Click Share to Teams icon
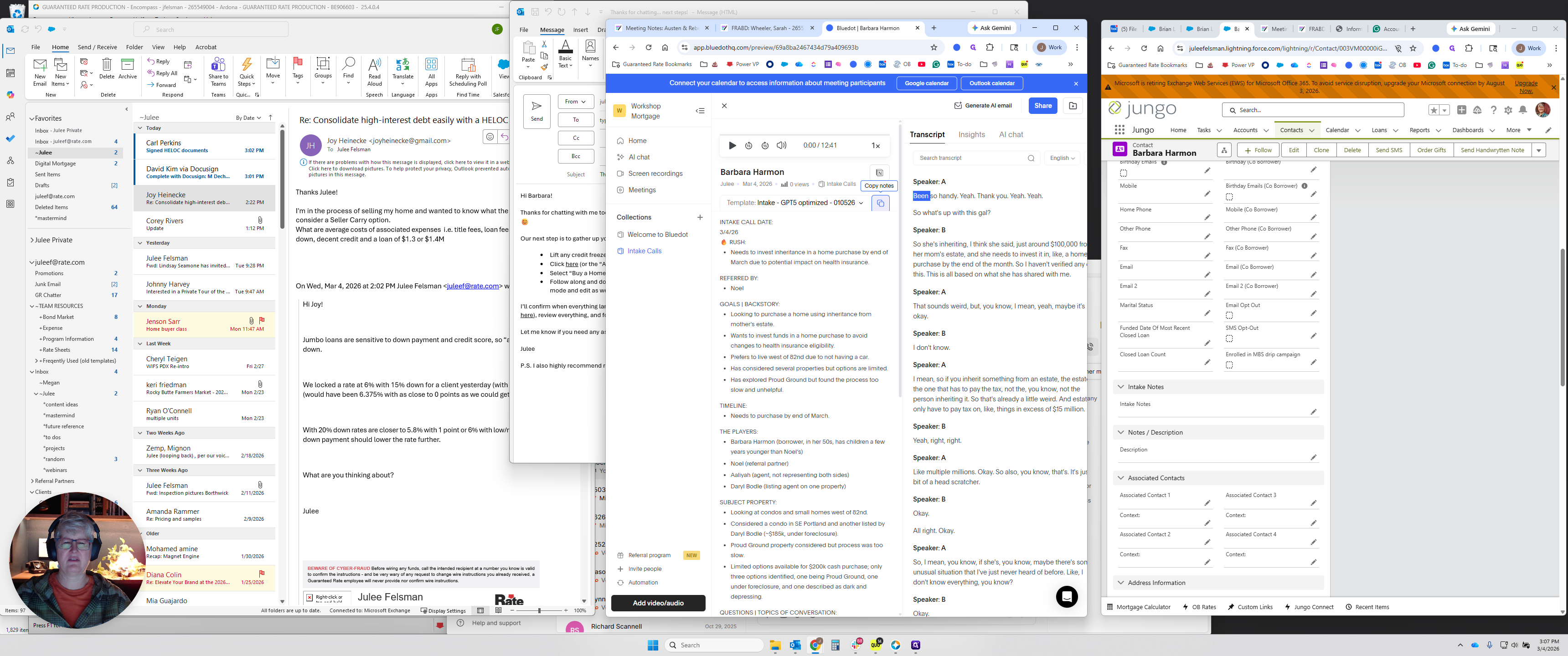The height and width of the screenshot is (656, 1568). (x=218, y=66)
